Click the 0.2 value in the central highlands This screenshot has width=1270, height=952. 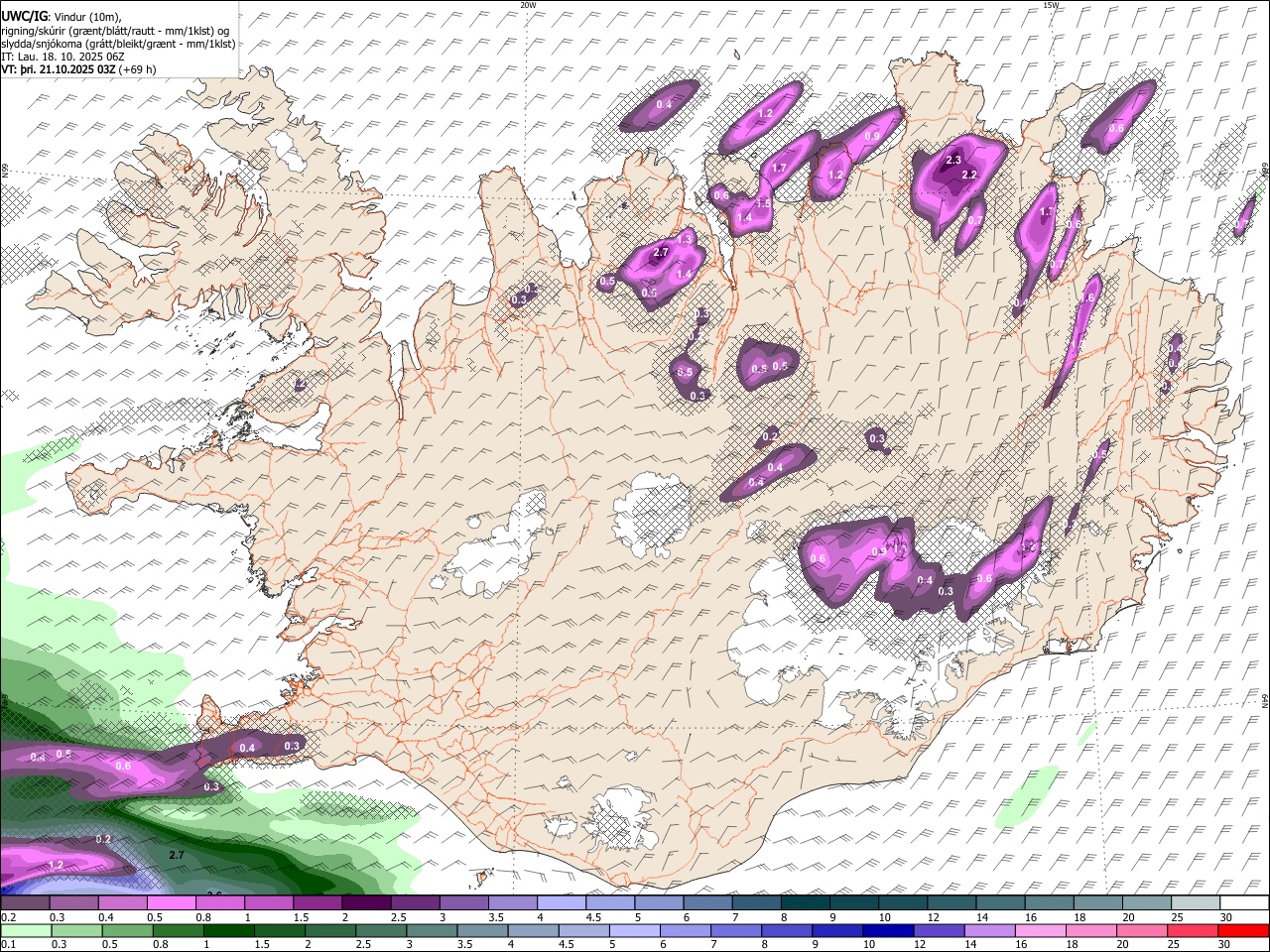(771, 436)
